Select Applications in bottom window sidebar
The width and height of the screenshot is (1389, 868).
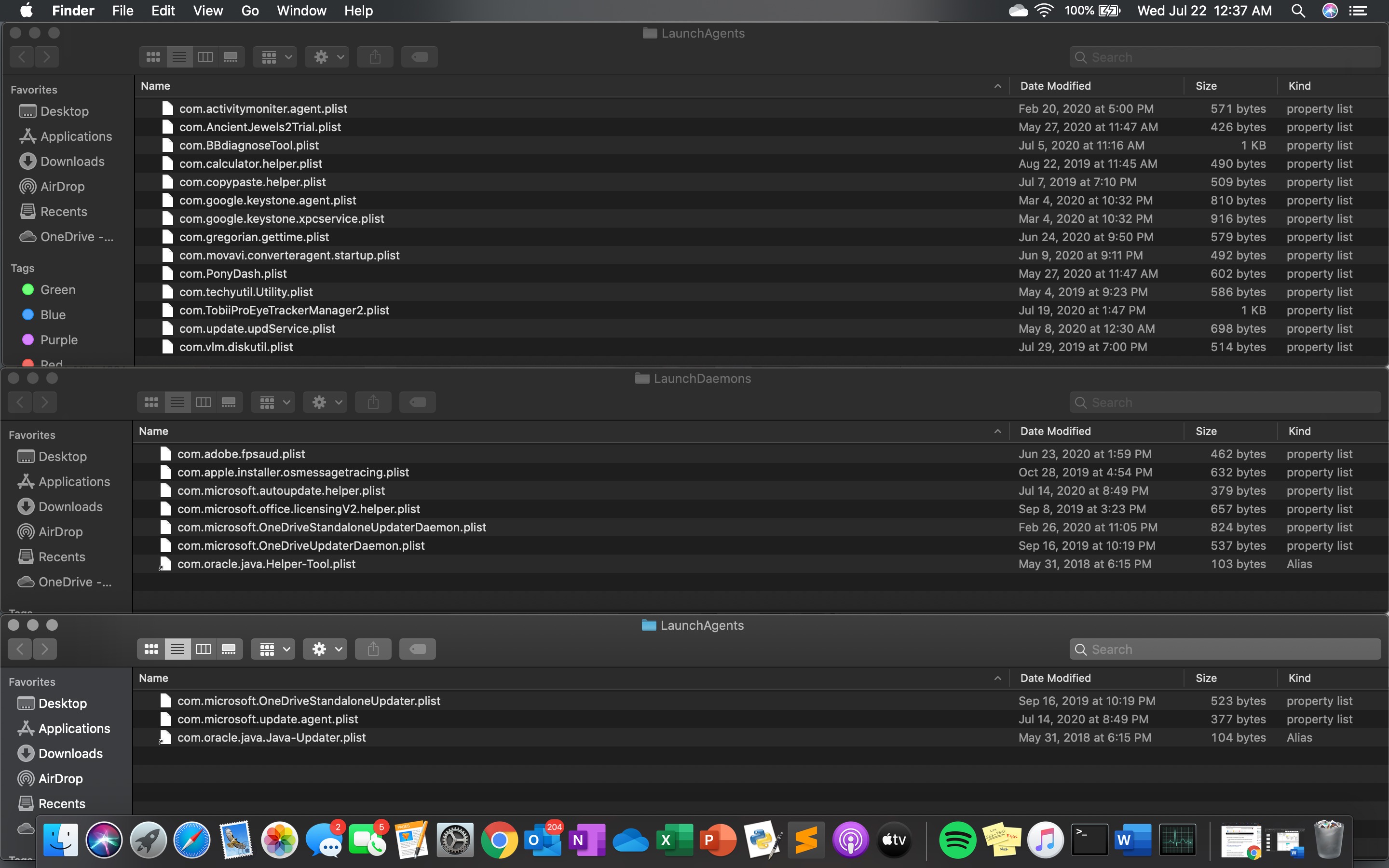tap(74, 729)
